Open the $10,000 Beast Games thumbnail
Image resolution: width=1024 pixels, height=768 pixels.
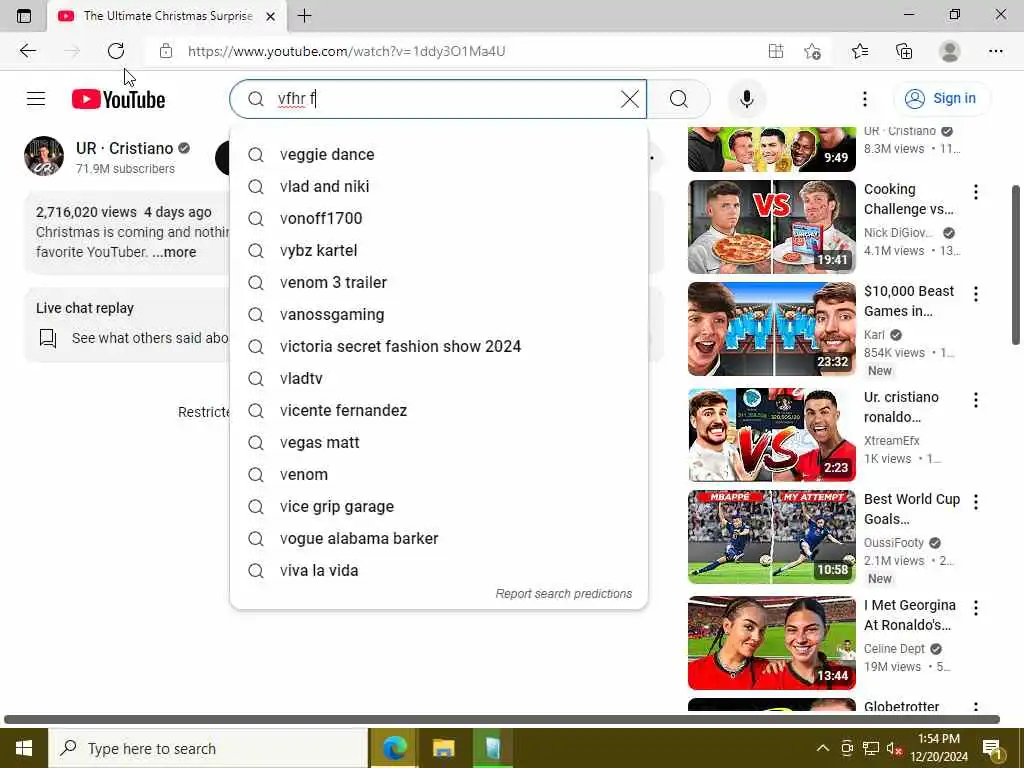click(771, 328)
